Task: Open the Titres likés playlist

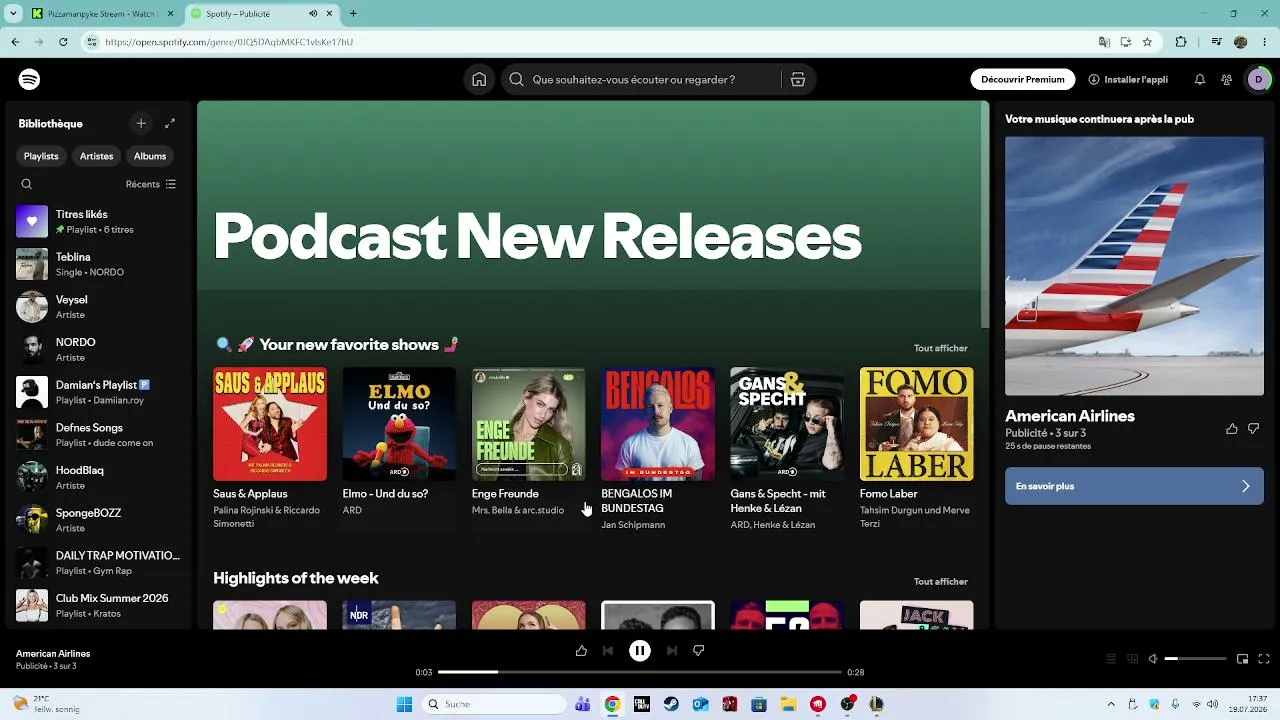Action: [98, 222]
